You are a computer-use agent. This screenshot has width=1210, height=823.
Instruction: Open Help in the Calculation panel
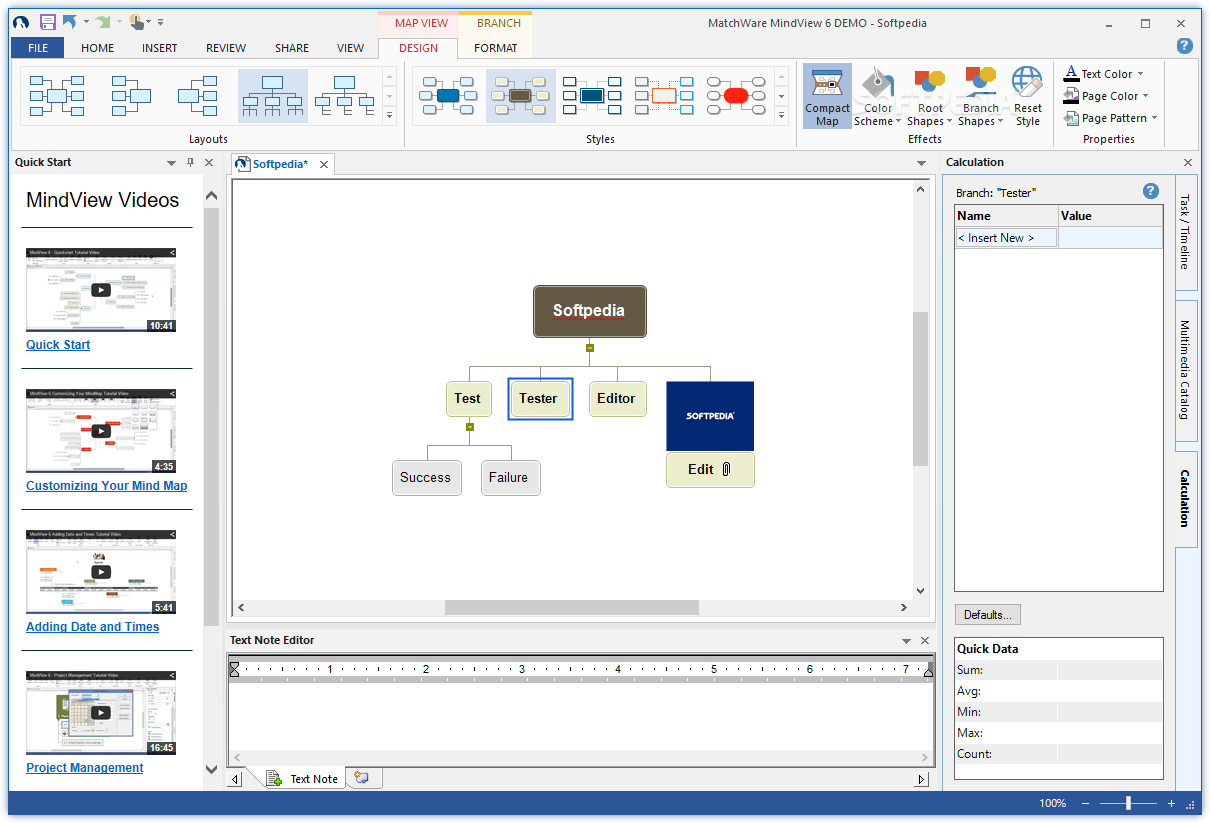[1151, 191]
